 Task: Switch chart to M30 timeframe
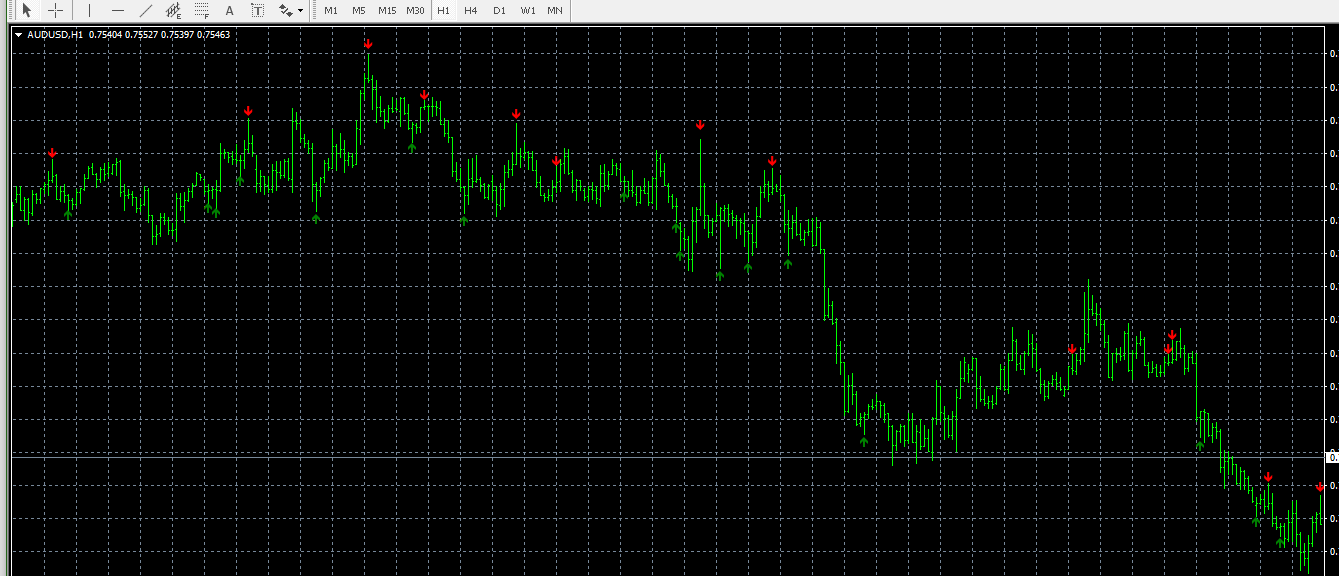(x=415, y=10)
